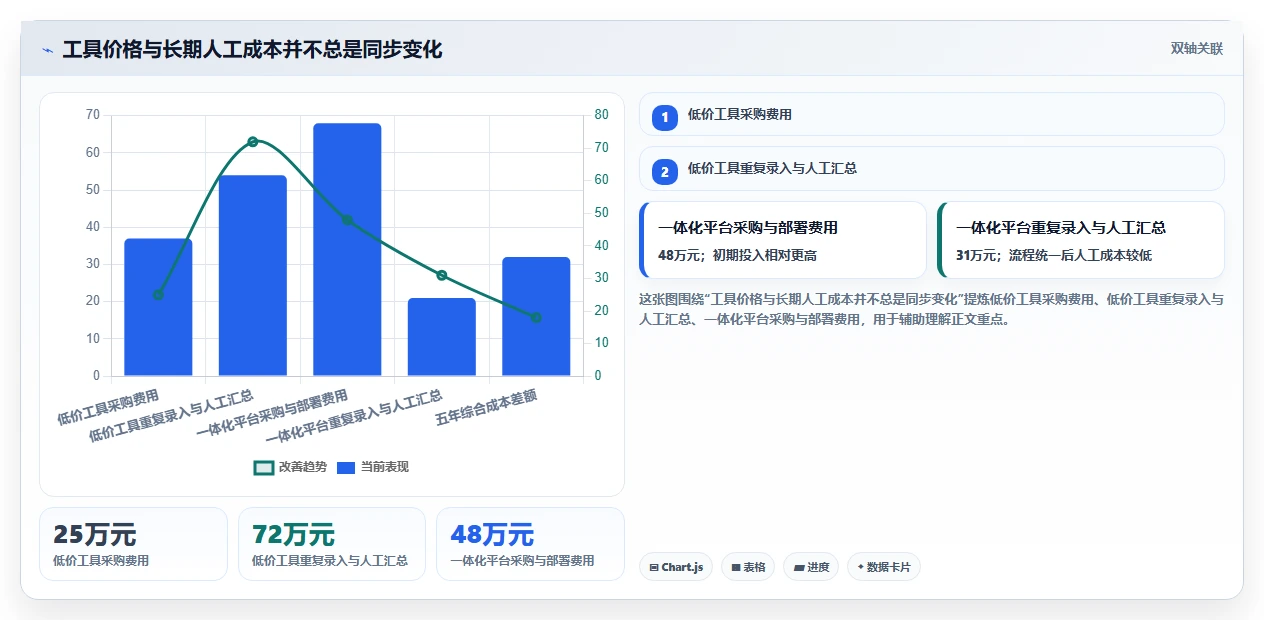
Task: Select the 48万元 stat card
Action: pyautogui.click(x=530, y=544)
